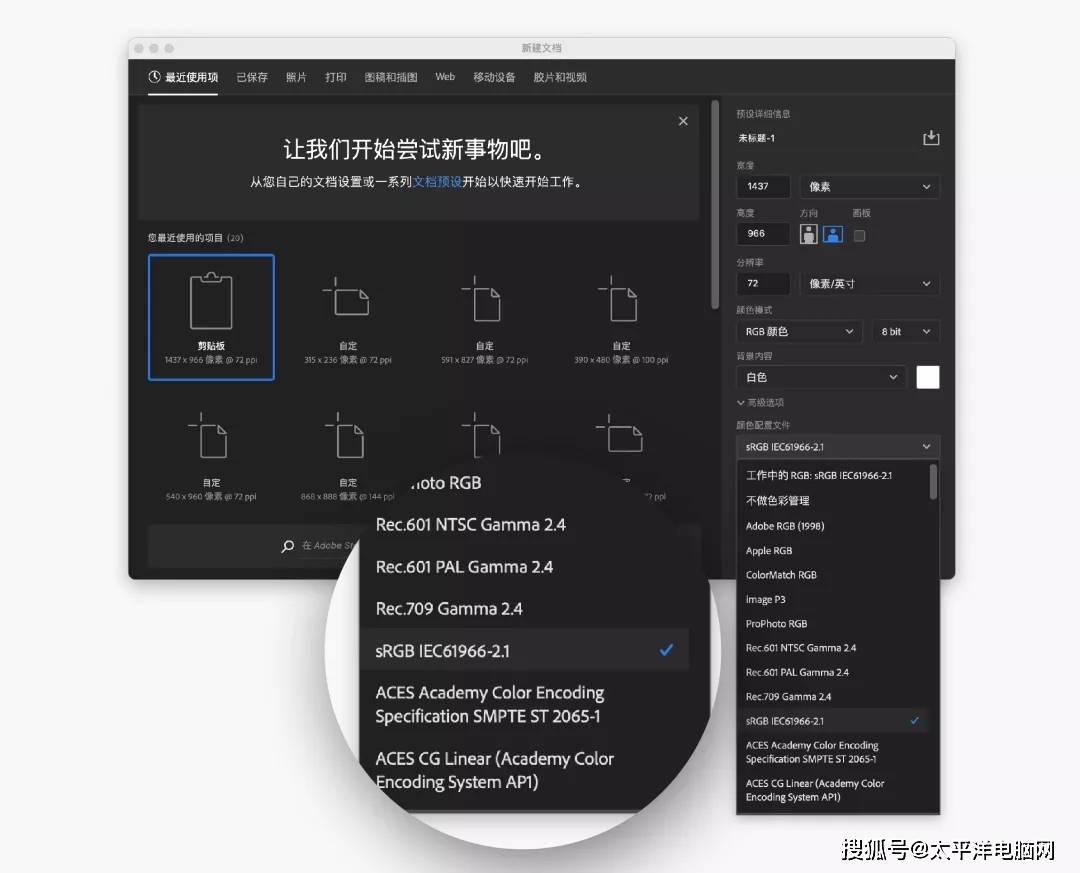
Task: Enable the 画板 artboard checkbox
Action: point(859,235)
